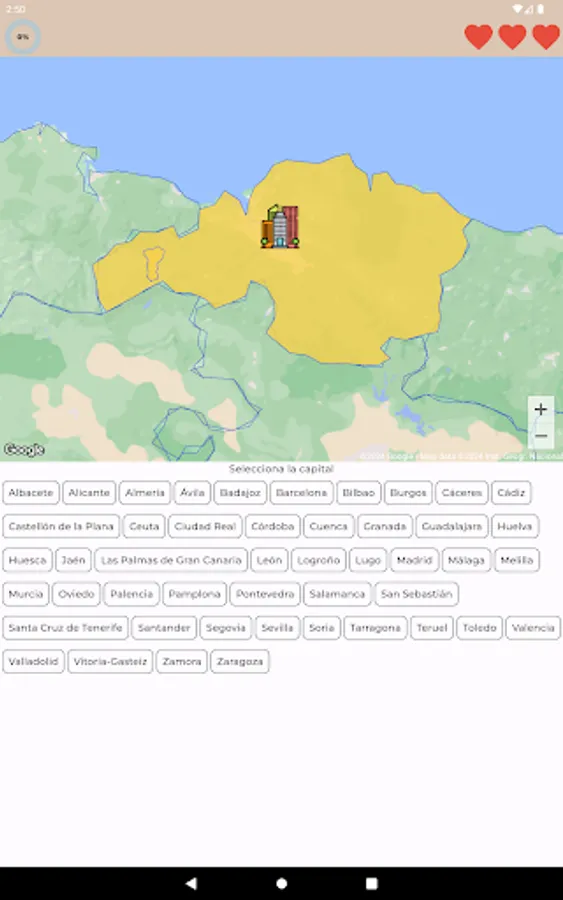The image size is (563, 900).
Task: Tap the Salamanca chip
Action: coord(337,594)
